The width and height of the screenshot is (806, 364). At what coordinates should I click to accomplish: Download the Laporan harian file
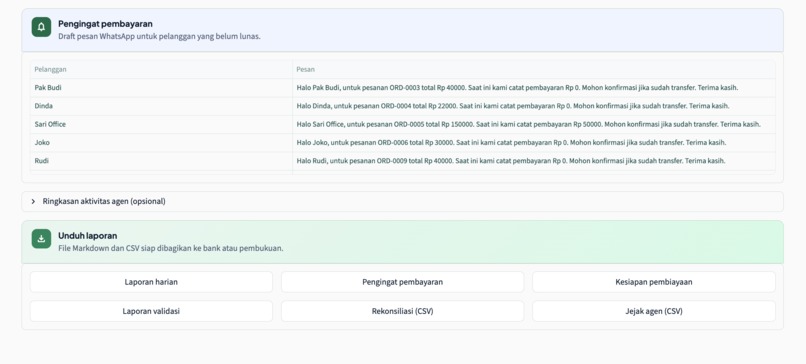[x=151, y=282]
